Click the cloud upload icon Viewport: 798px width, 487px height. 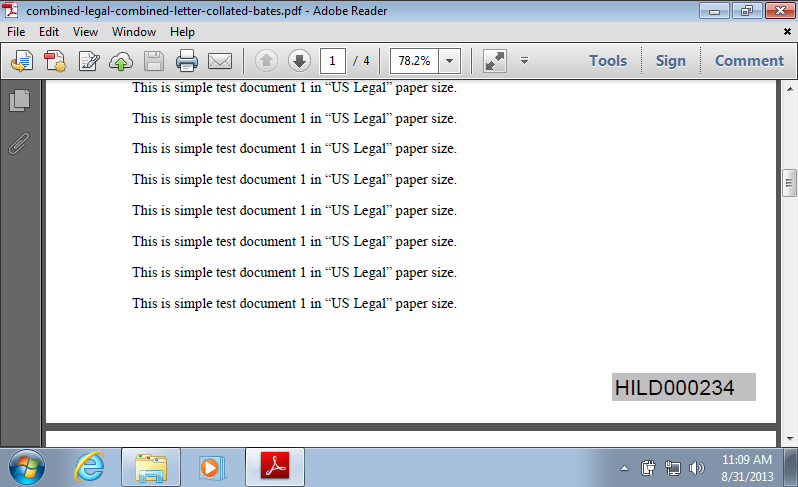pos(121,61)
